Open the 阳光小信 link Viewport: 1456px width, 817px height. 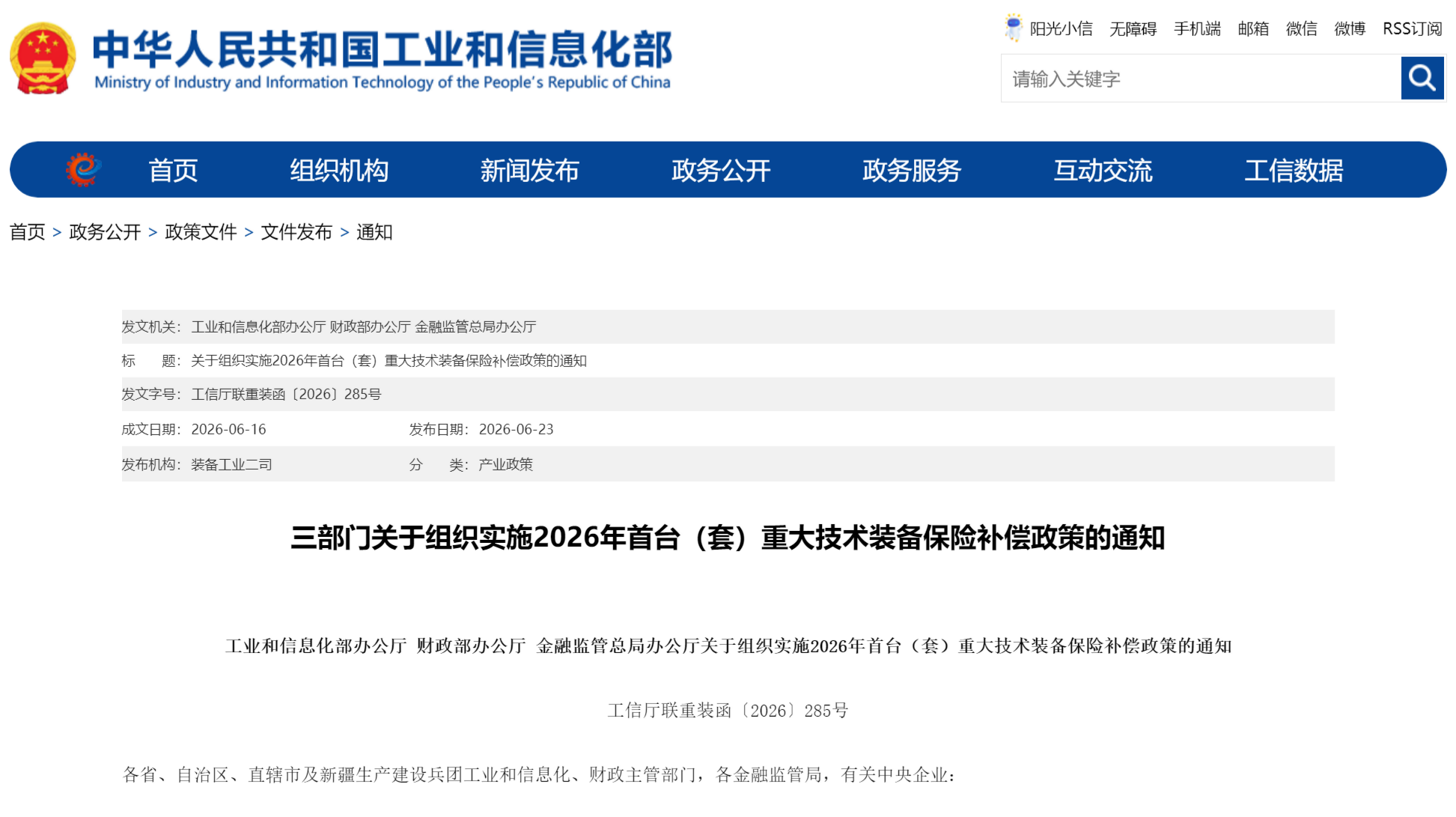1061,28
